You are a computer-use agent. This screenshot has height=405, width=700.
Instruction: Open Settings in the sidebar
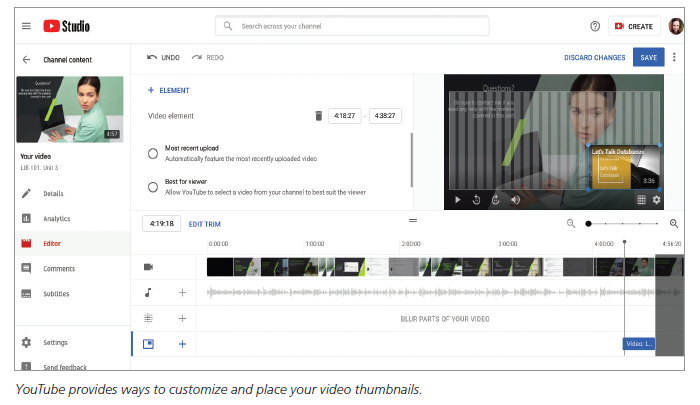click(55, 342)
